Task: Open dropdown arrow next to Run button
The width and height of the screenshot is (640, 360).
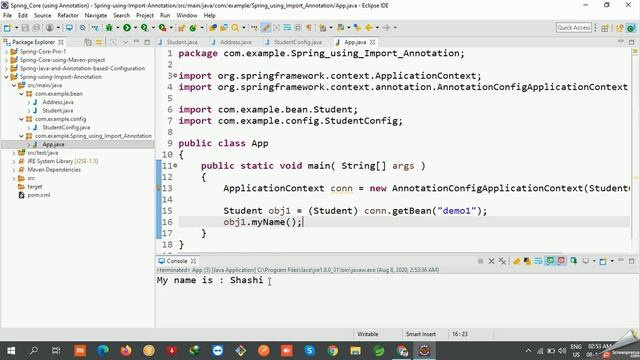Action: (135, 28)
